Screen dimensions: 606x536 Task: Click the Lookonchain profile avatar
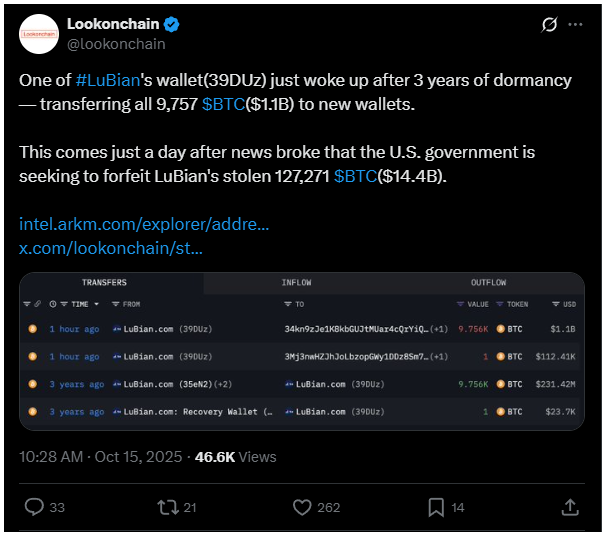click(x=38, y=34)
